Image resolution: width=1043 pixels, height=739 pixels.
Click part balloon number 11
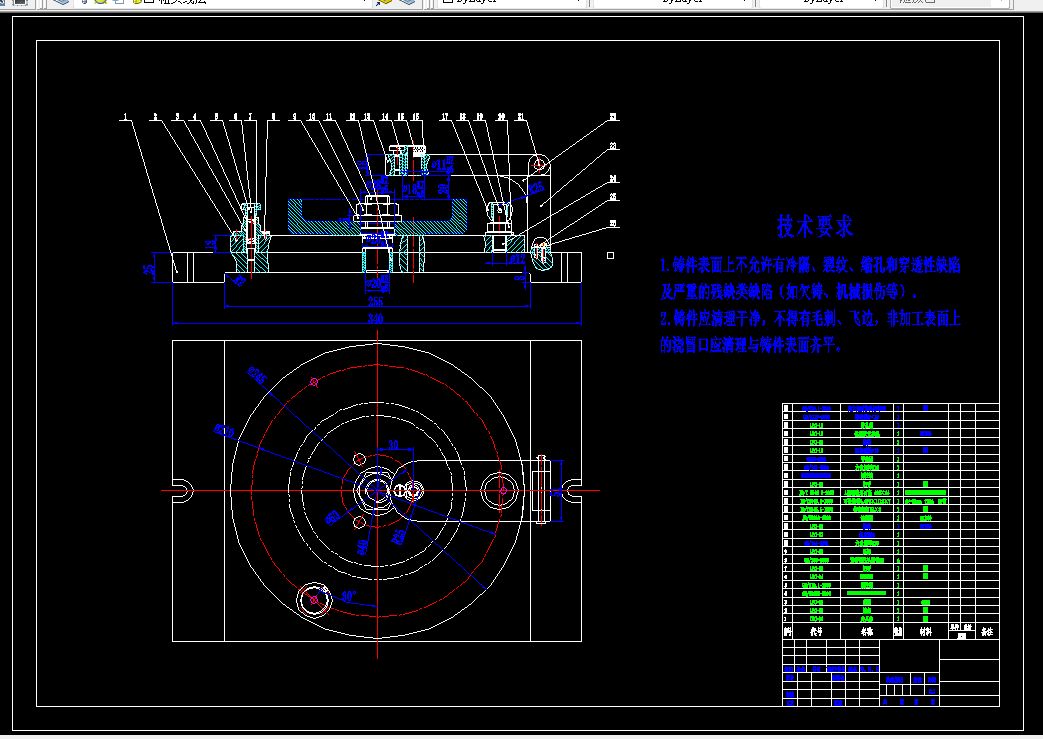click(329, 116)
